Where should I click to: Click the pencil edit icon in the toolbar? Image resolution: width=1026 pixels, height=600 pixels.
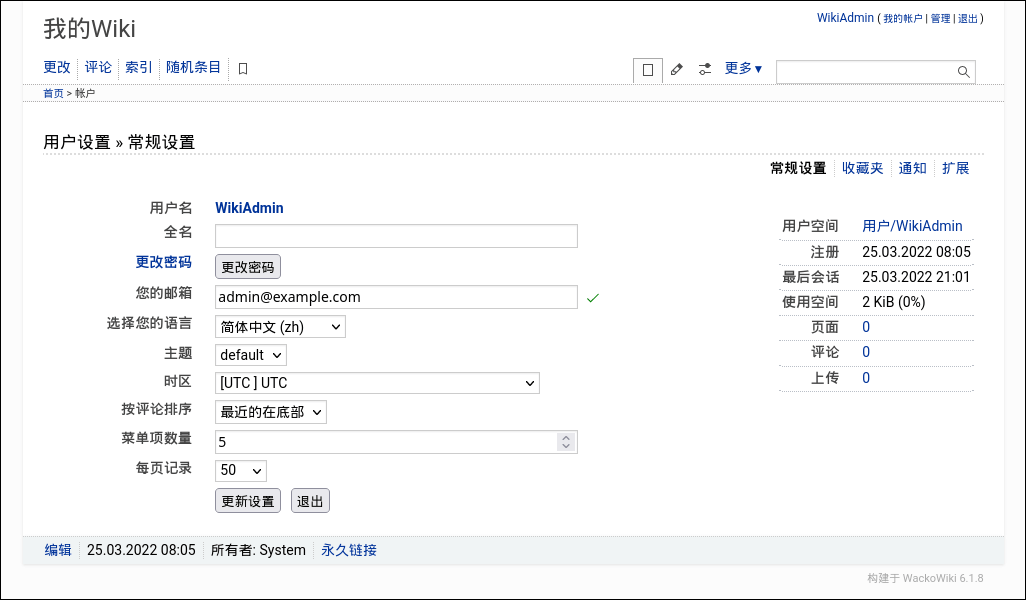pos(676,70)
